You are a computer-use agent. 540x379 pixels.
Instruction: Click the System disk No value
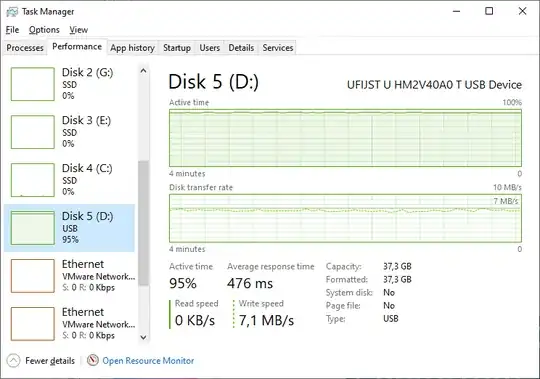389,293
